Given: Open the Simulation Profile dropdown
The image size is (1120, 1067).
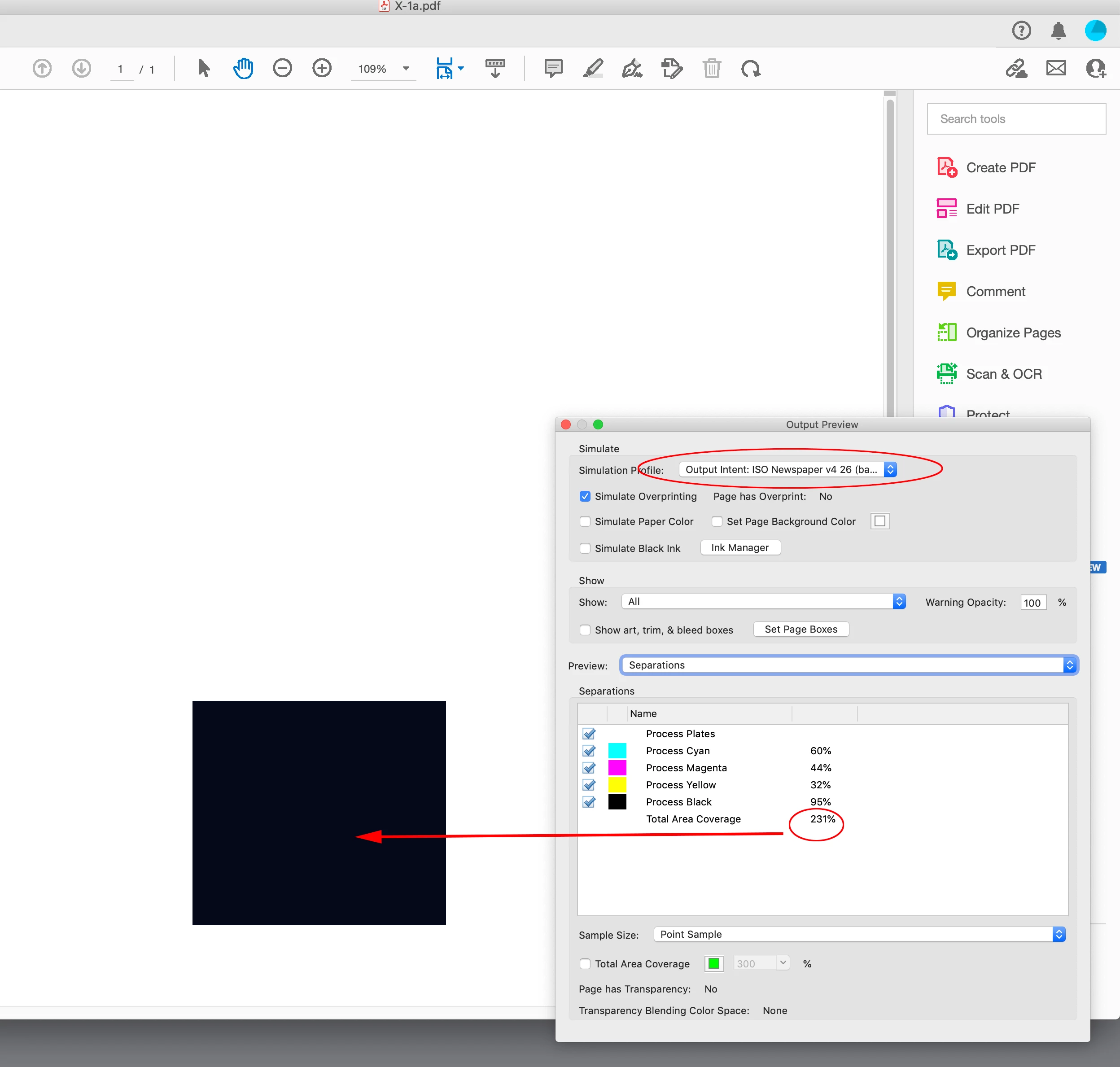Looking at the screenshot, I should pos(787,469).
